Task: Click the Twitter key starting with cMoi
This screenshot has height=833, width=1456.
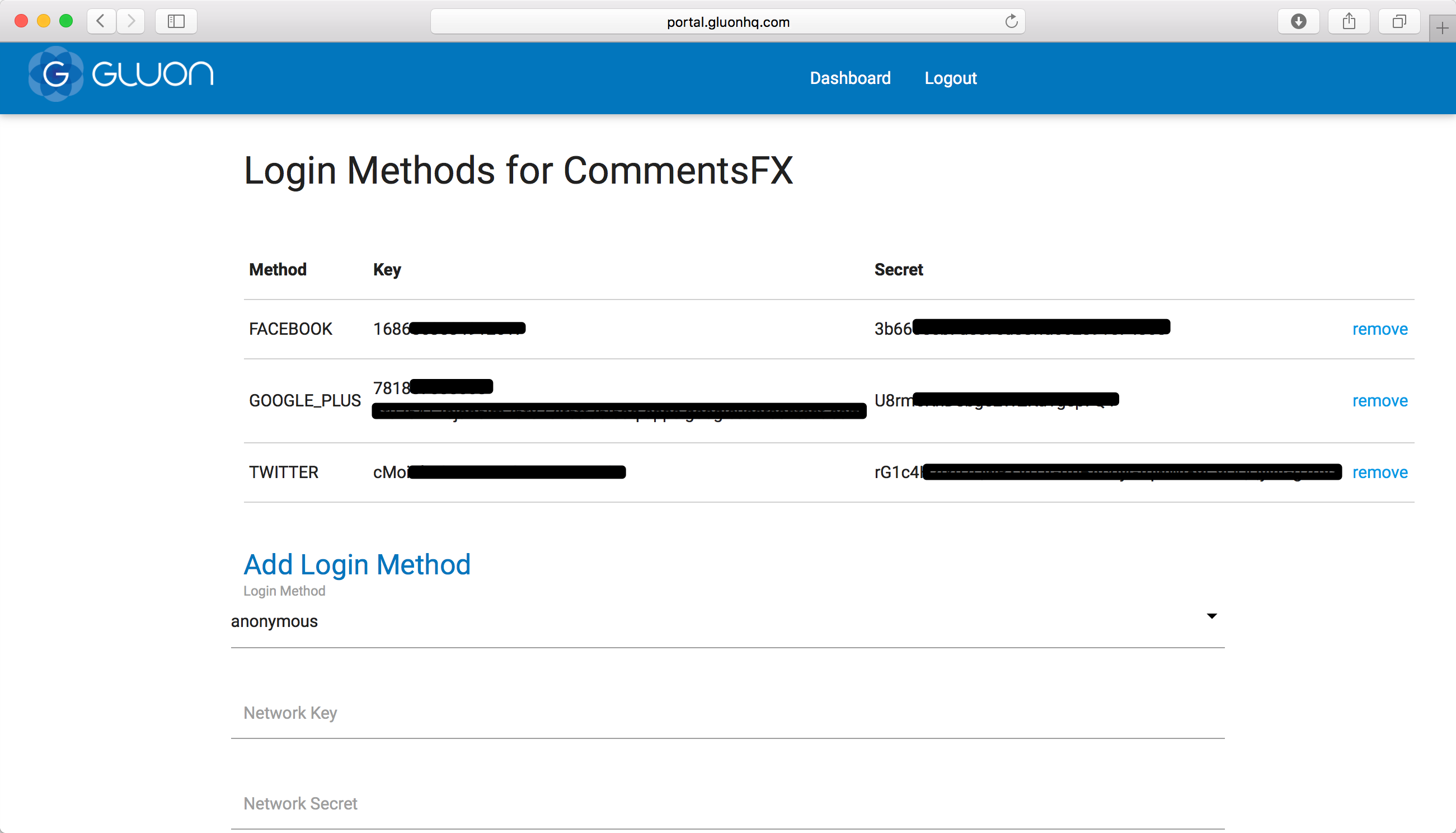Action: coord(499,472)
